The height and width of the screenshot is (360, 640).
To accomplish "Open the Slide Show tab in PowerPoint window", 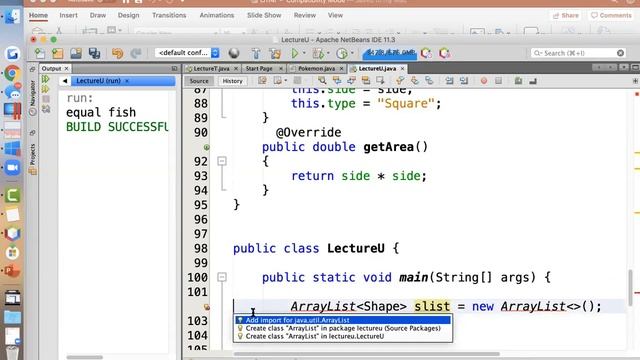I will (264, 15).
